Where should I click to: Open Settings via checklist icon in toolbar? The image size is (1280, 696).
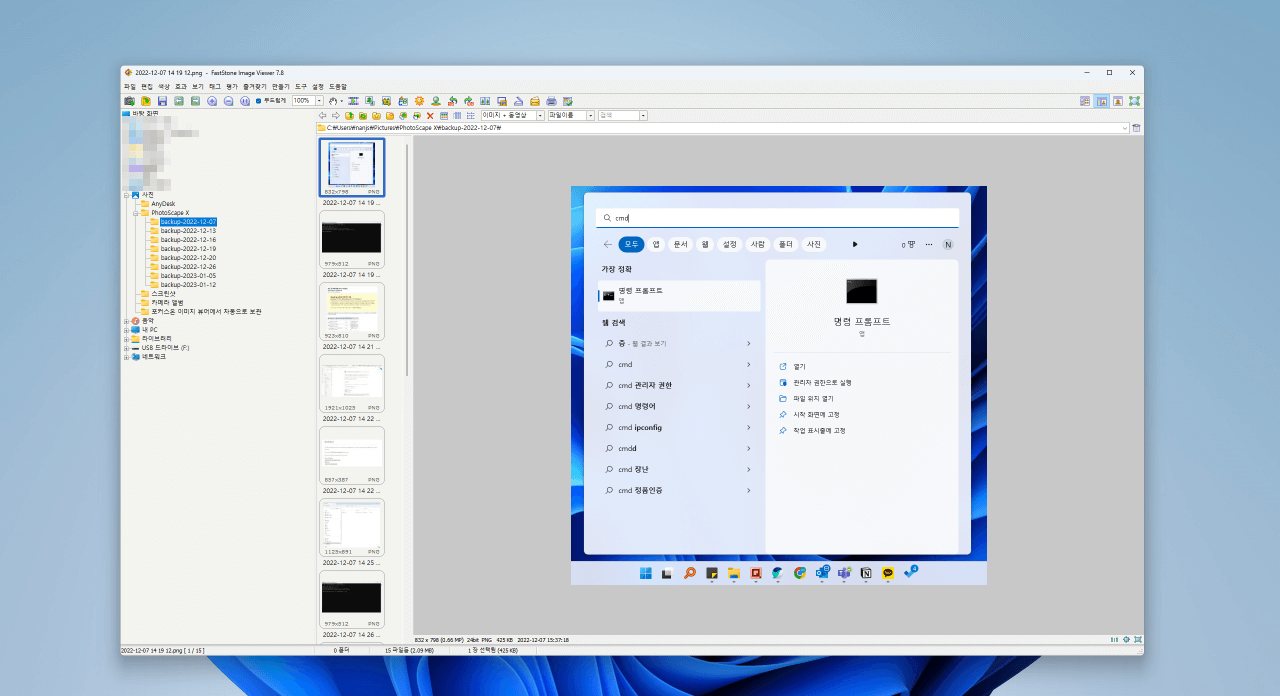(567, 101)
